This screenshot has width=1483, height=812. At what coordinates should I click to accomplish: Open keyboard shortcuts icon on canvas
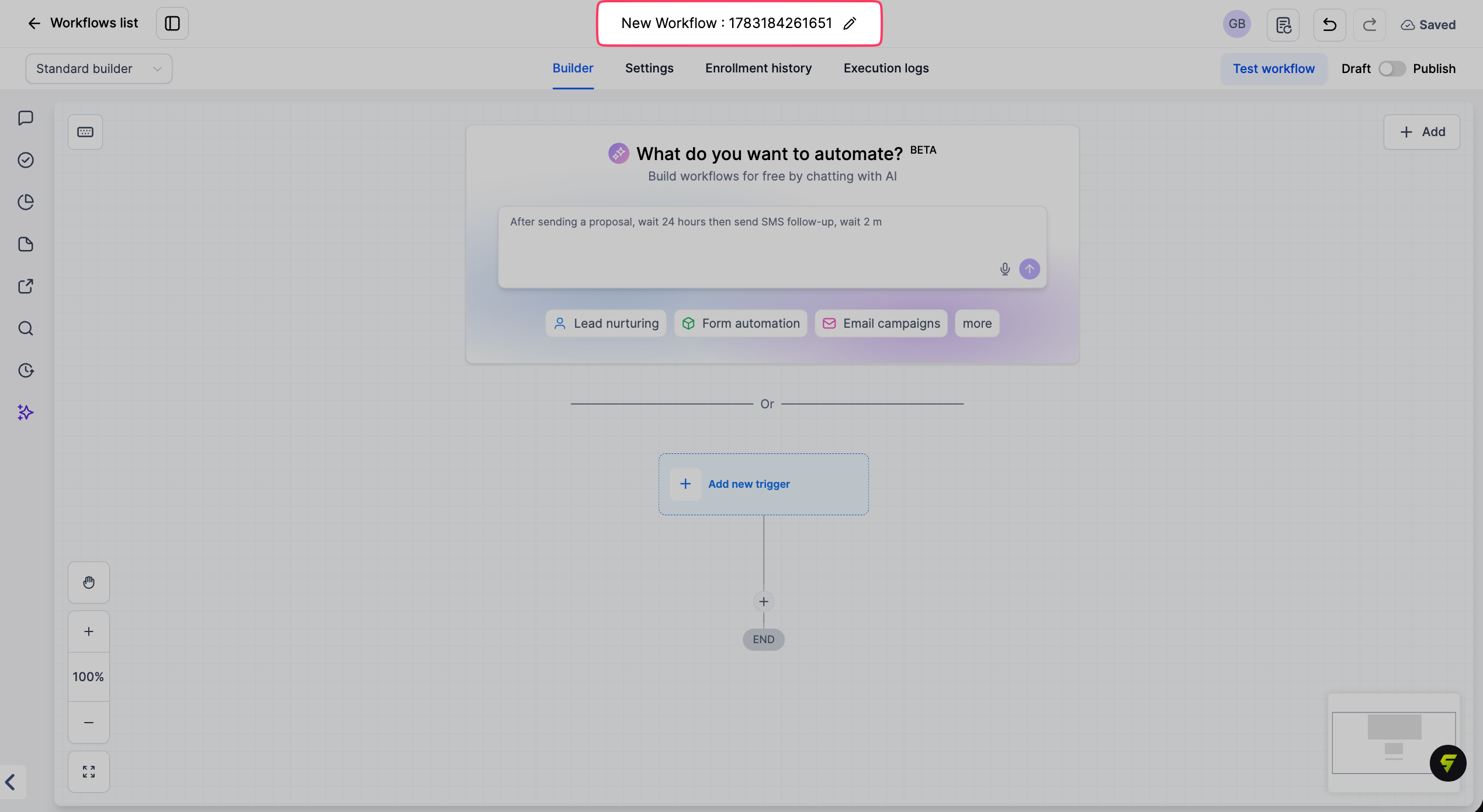(85, 132)
